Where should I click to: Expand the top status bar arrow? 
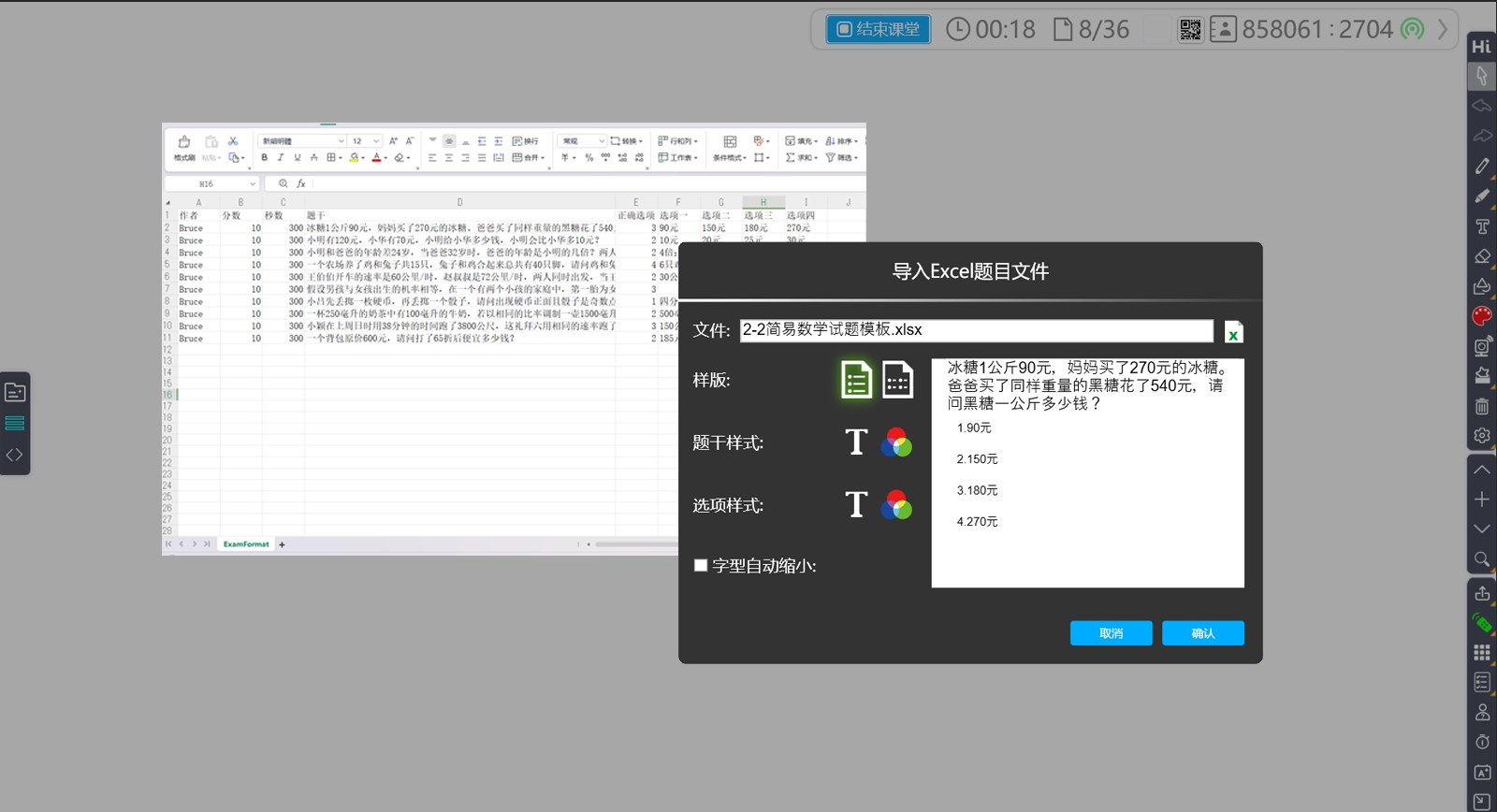point(1442,30)
